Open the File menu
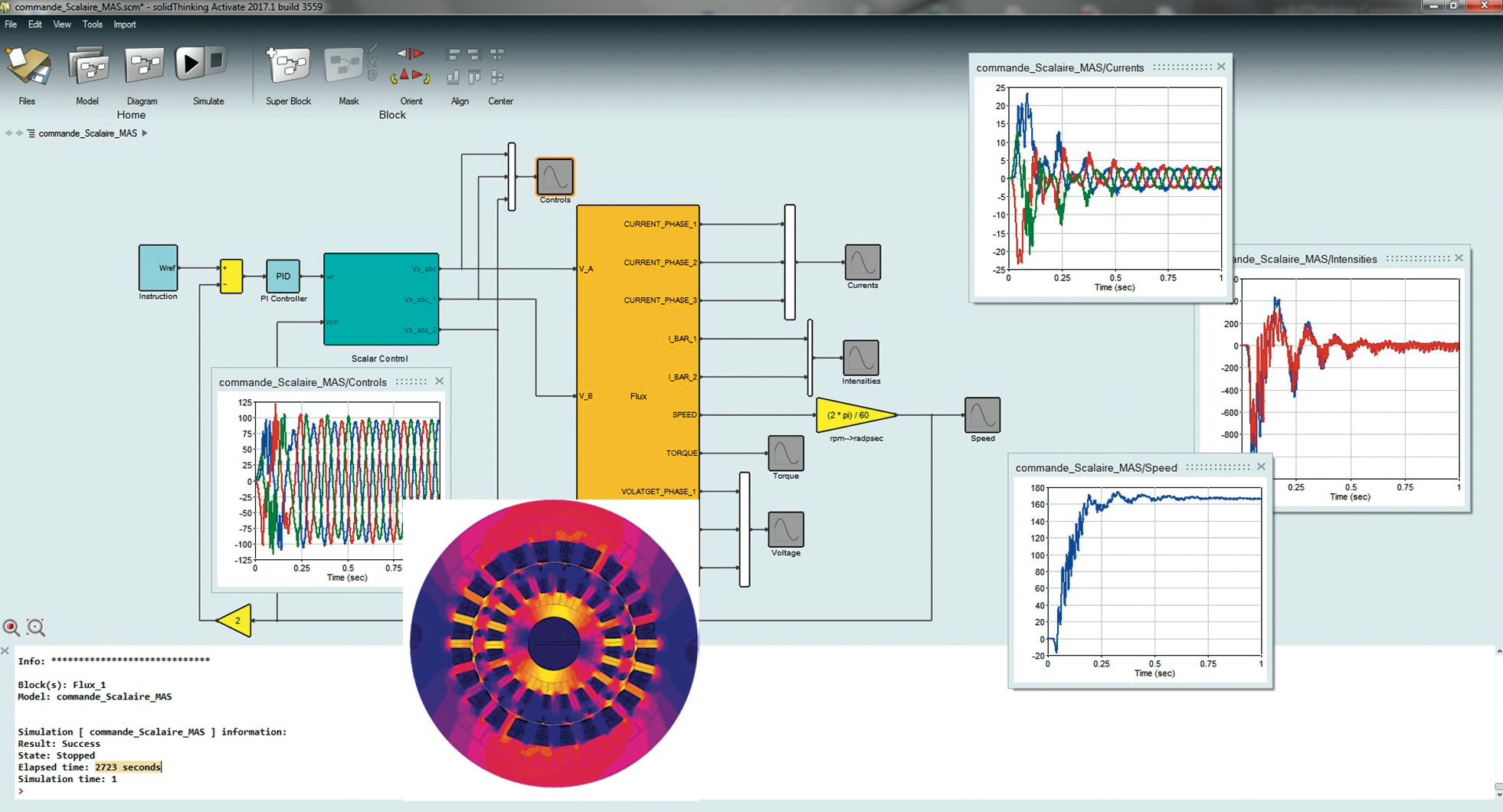This screenshot has width=1503, height=812. (x=11, y=25)
